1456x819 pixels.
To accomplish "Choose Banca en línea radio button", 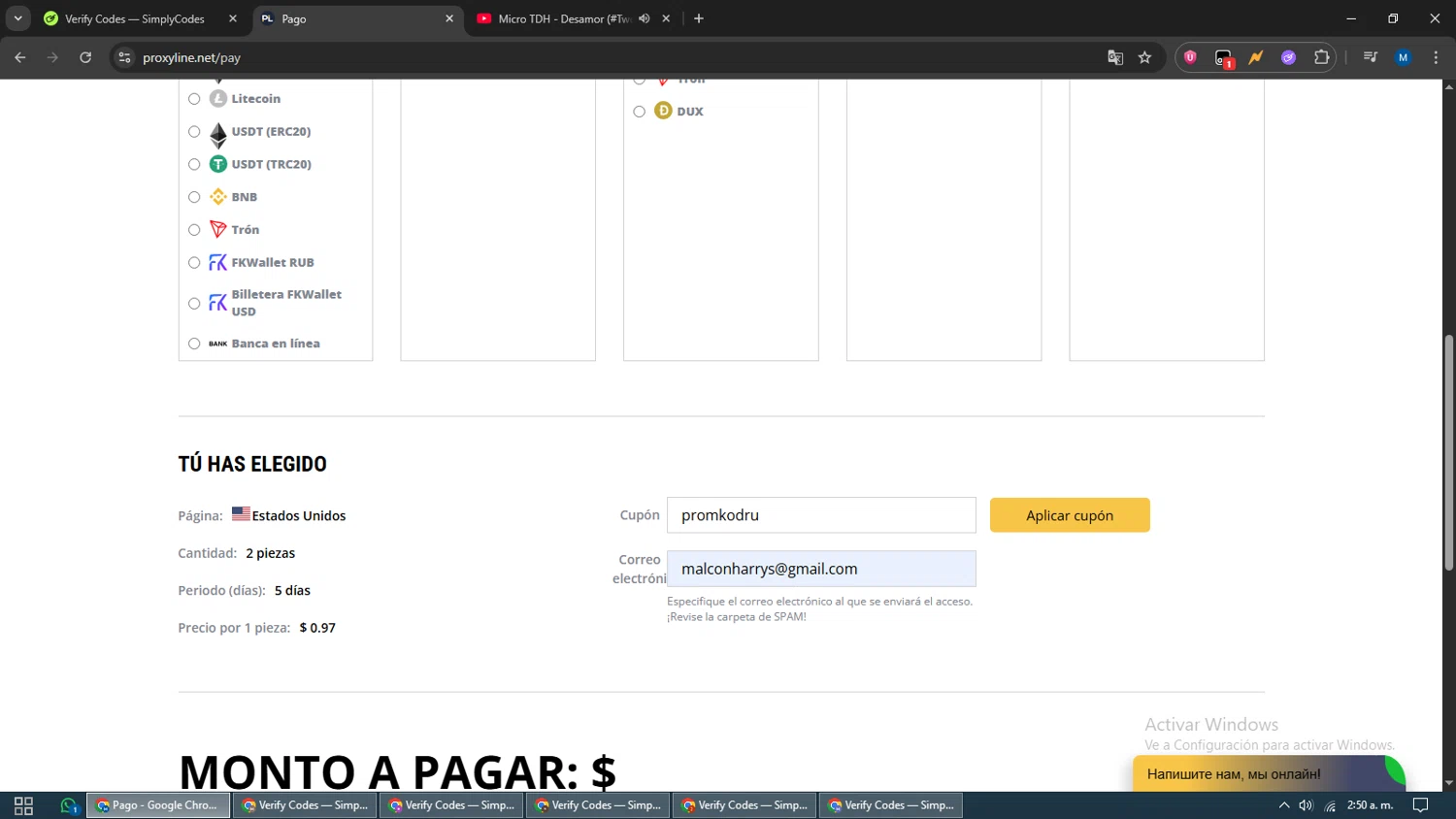I will click(x=194, y=344).
